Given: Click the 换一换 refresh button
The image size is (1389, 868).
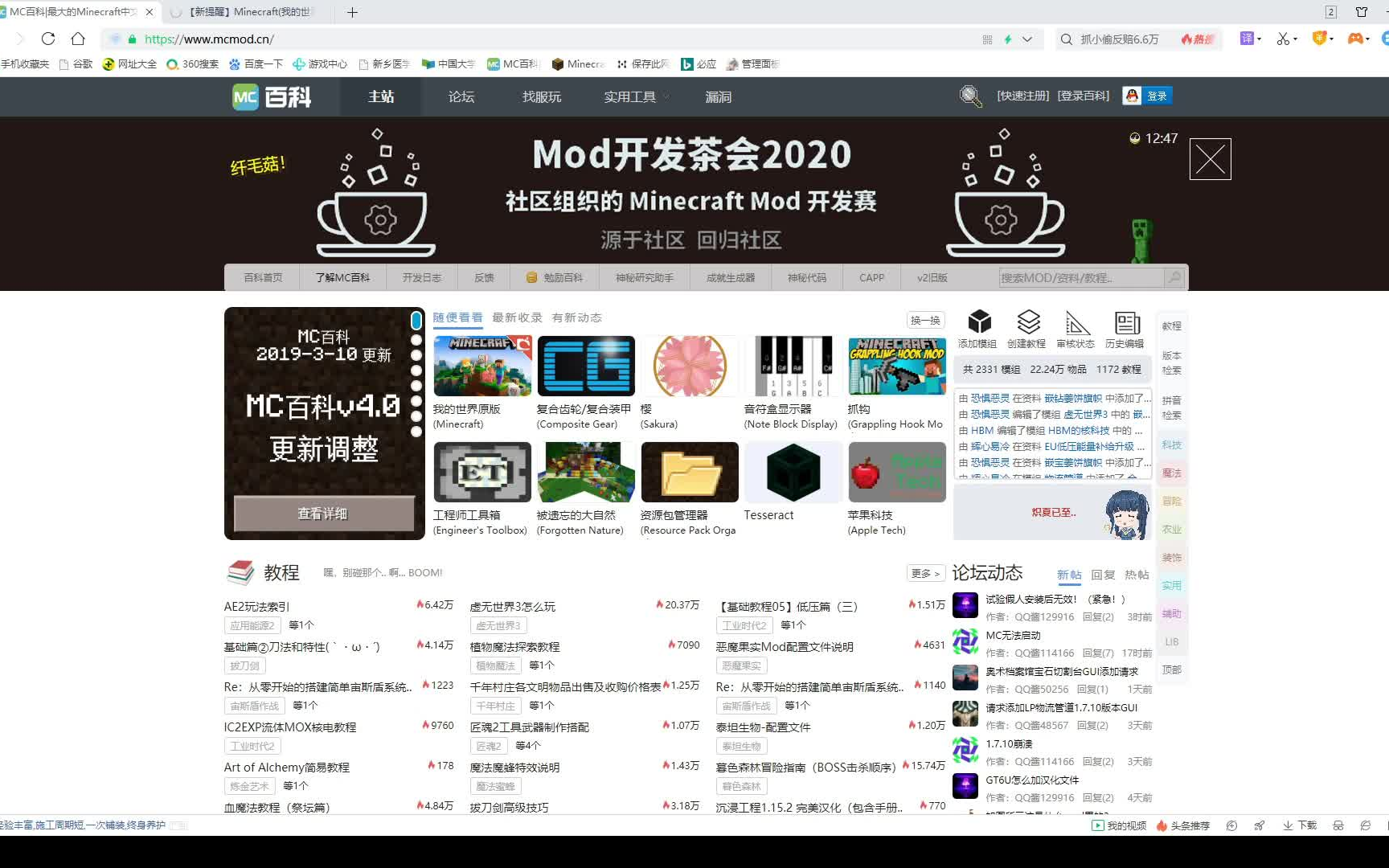Looking at the screenshot, I should [x=925, y=320].
